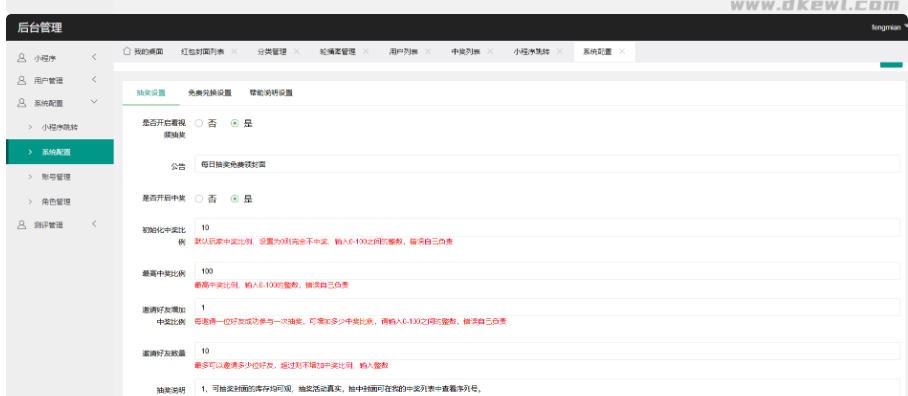Switch to the 中奖列表 tab

466,52
